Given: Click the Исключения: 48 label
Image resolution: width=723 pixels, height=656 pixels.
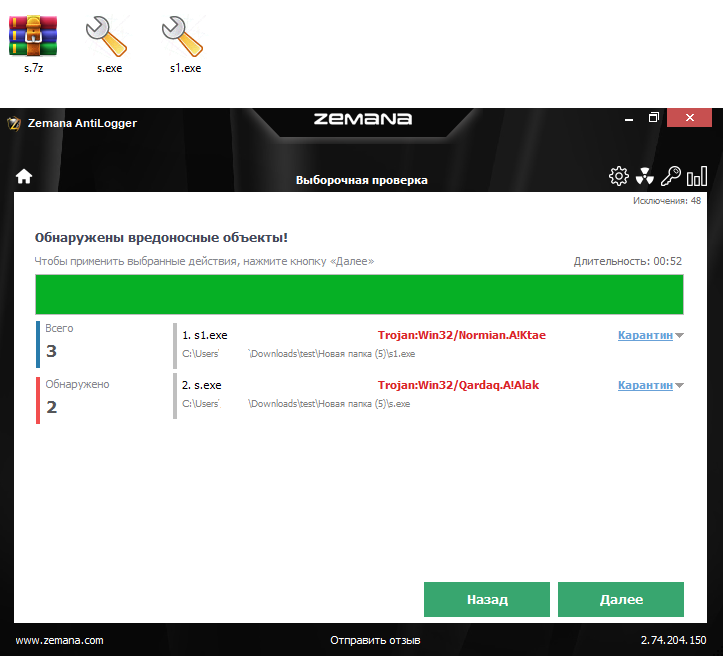Looking at the screenshot, I should pyautogui.click(x=667, y=201).
